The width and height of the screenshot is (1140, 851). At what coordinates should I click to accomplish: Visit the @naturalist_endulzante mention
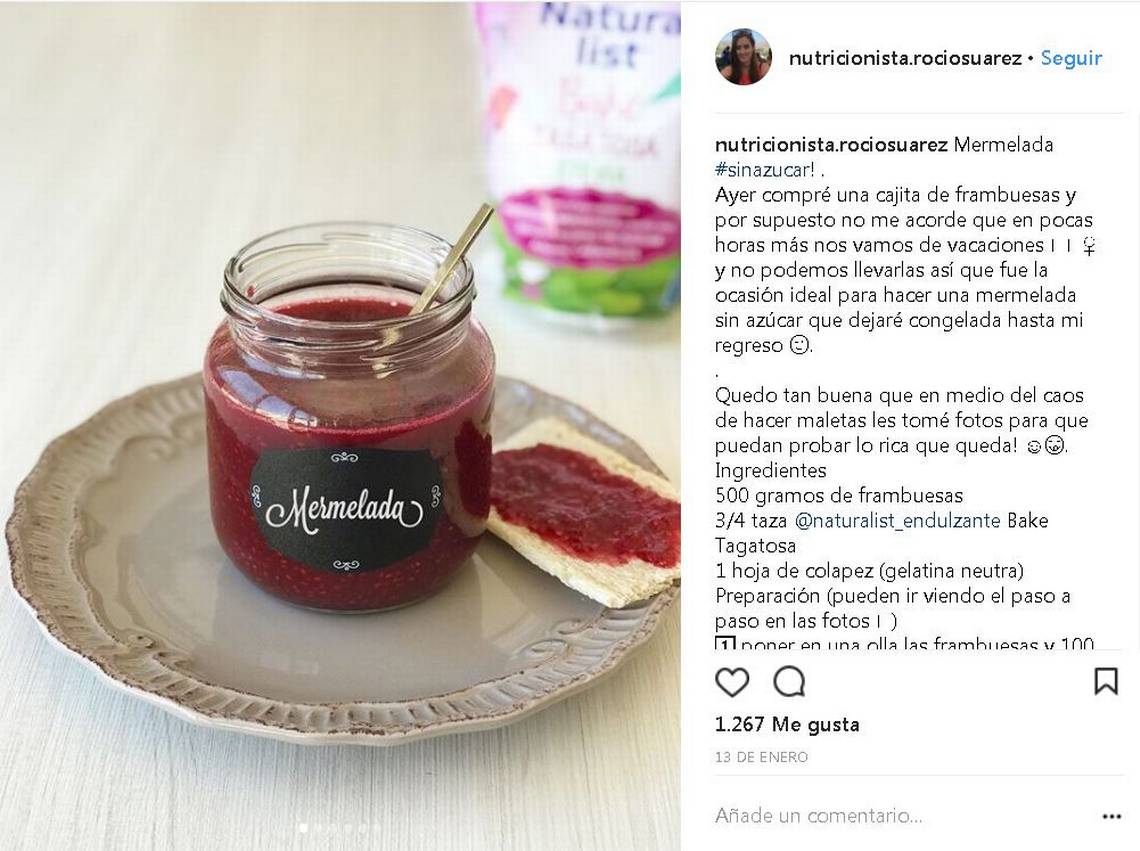click(x=898, y=521)
